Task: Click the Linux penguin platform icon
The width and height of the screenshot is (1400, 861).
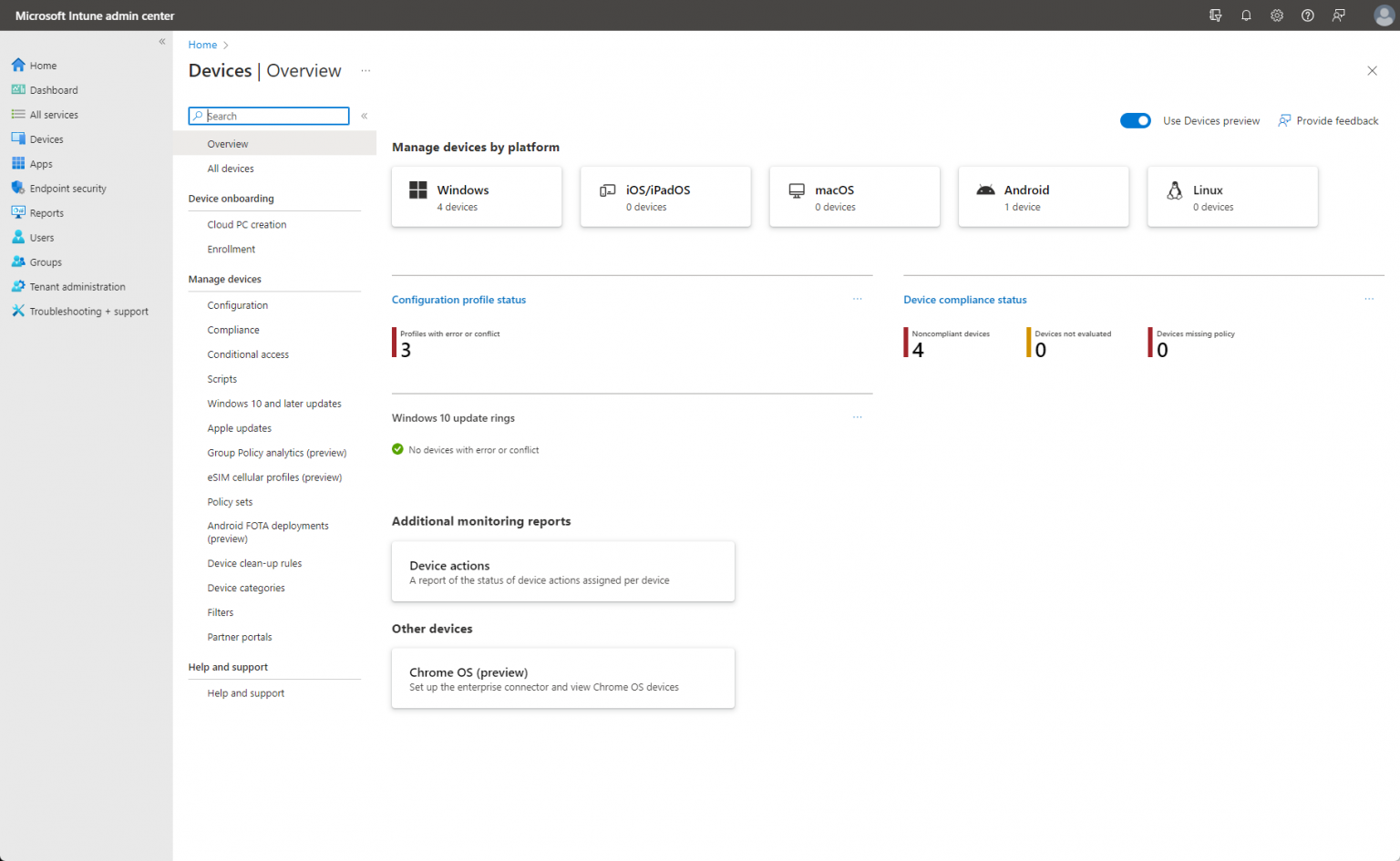Action: [1175, 190]
